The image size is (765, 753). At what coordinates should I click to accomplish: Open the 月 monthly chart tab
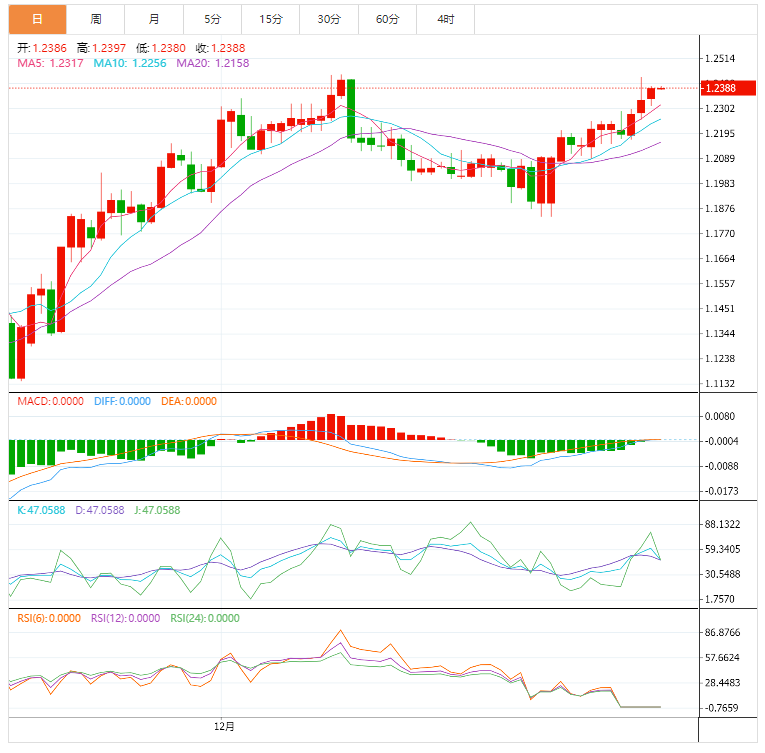coord(154,19)
